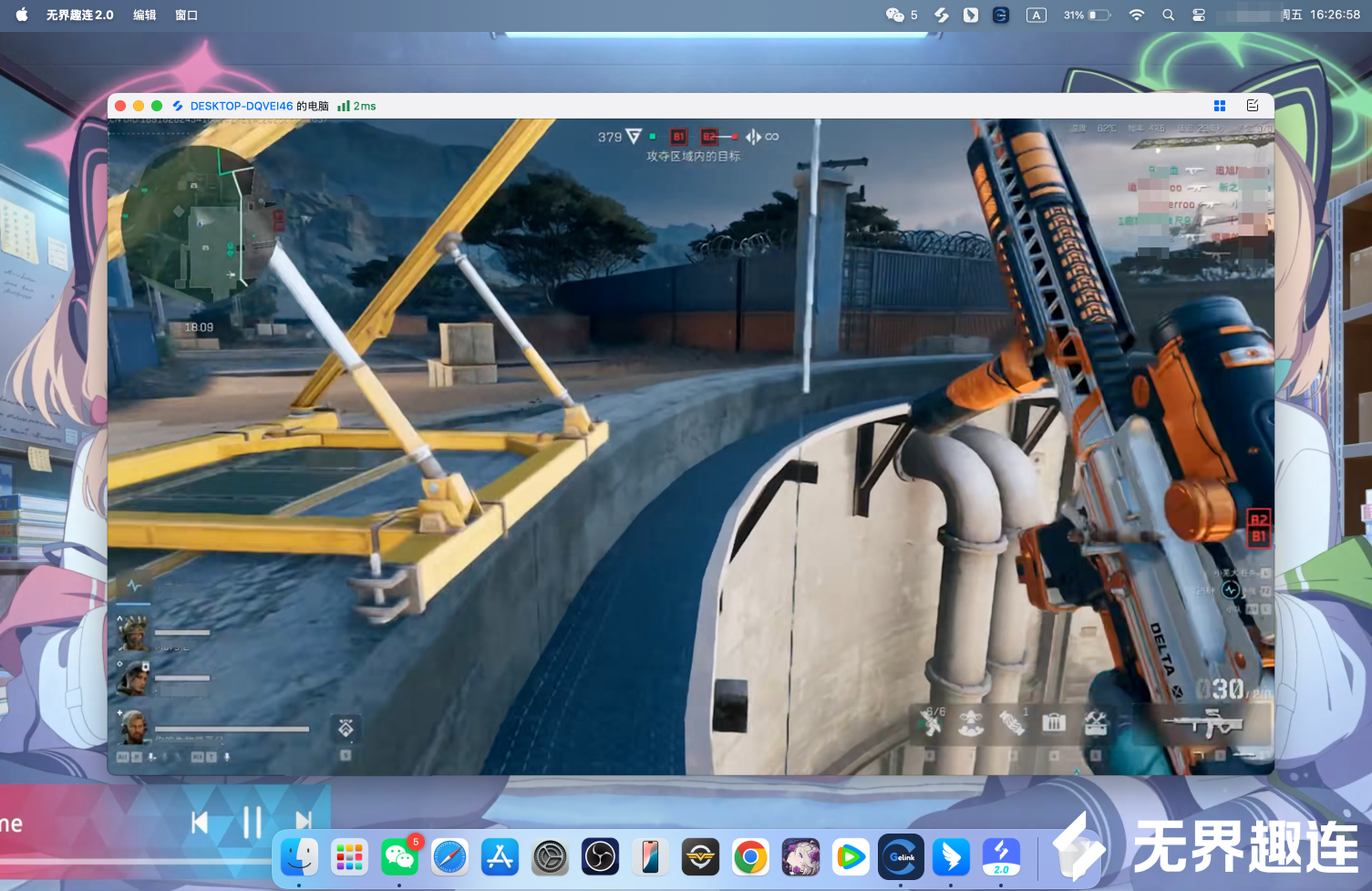This screenshot has width=1372, height=891.
Task: Click the white bird-wing menu bar icon
Action: [971, 15]
